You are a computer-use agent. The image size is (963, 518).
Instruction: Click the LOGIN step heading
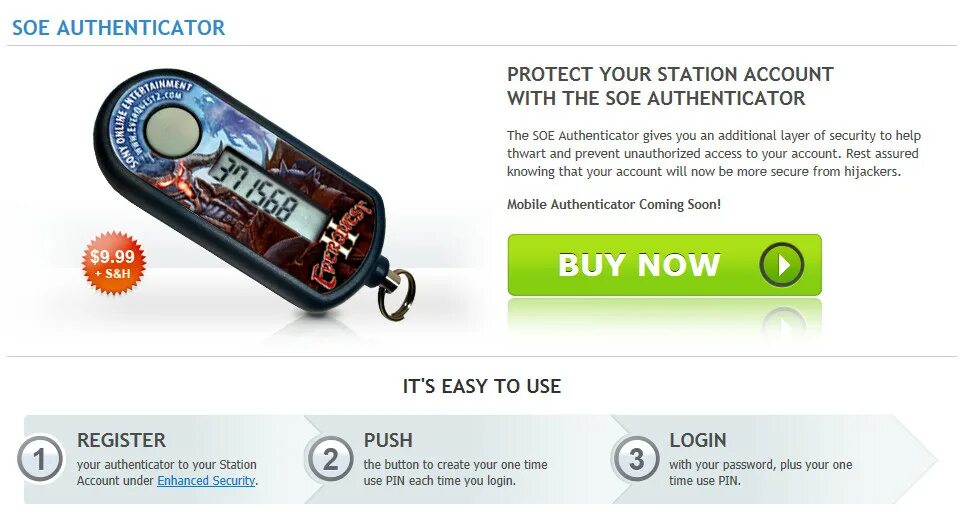(698, 440)
